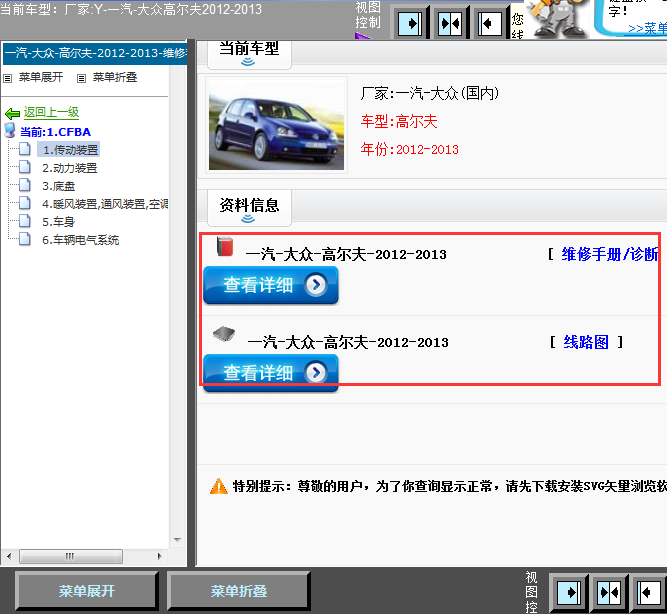Click the computer icon beside 当前:1.CFBA
This screenshot has height=614, width=667.
10,131
